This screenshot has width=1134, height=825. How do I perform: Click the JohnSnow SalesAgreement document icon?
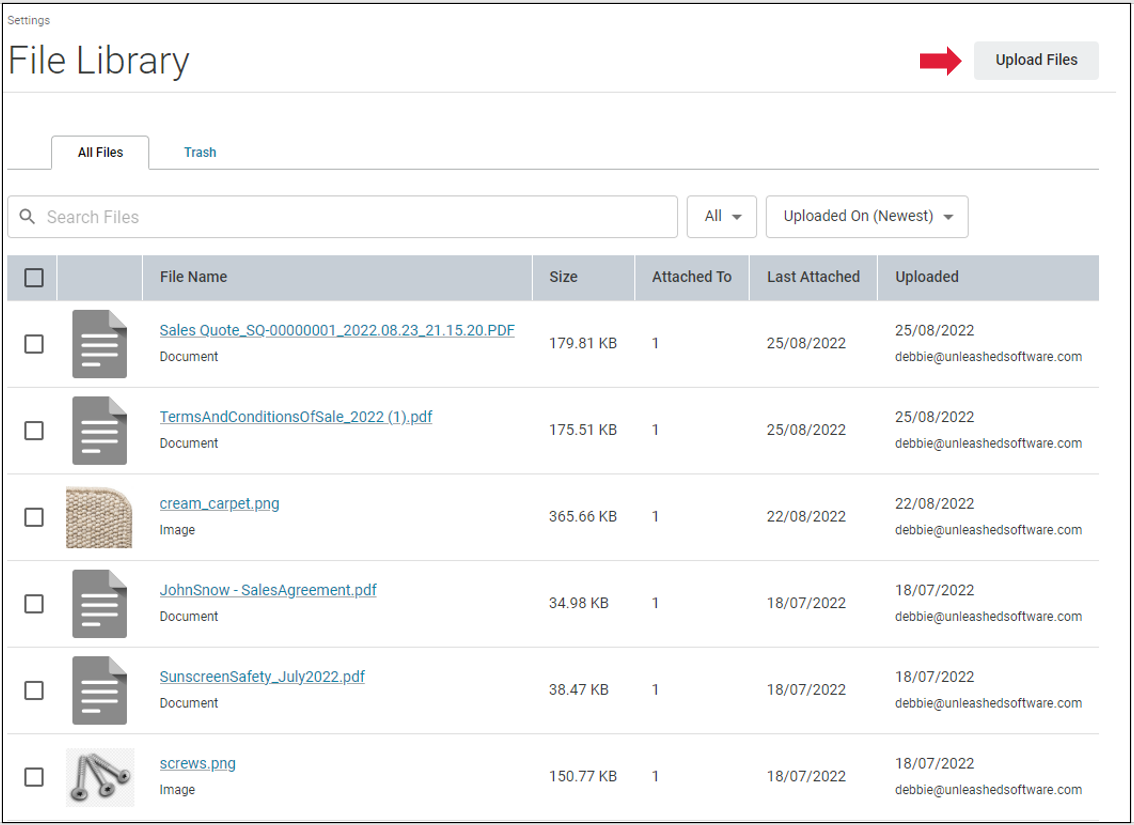point(99,603)
